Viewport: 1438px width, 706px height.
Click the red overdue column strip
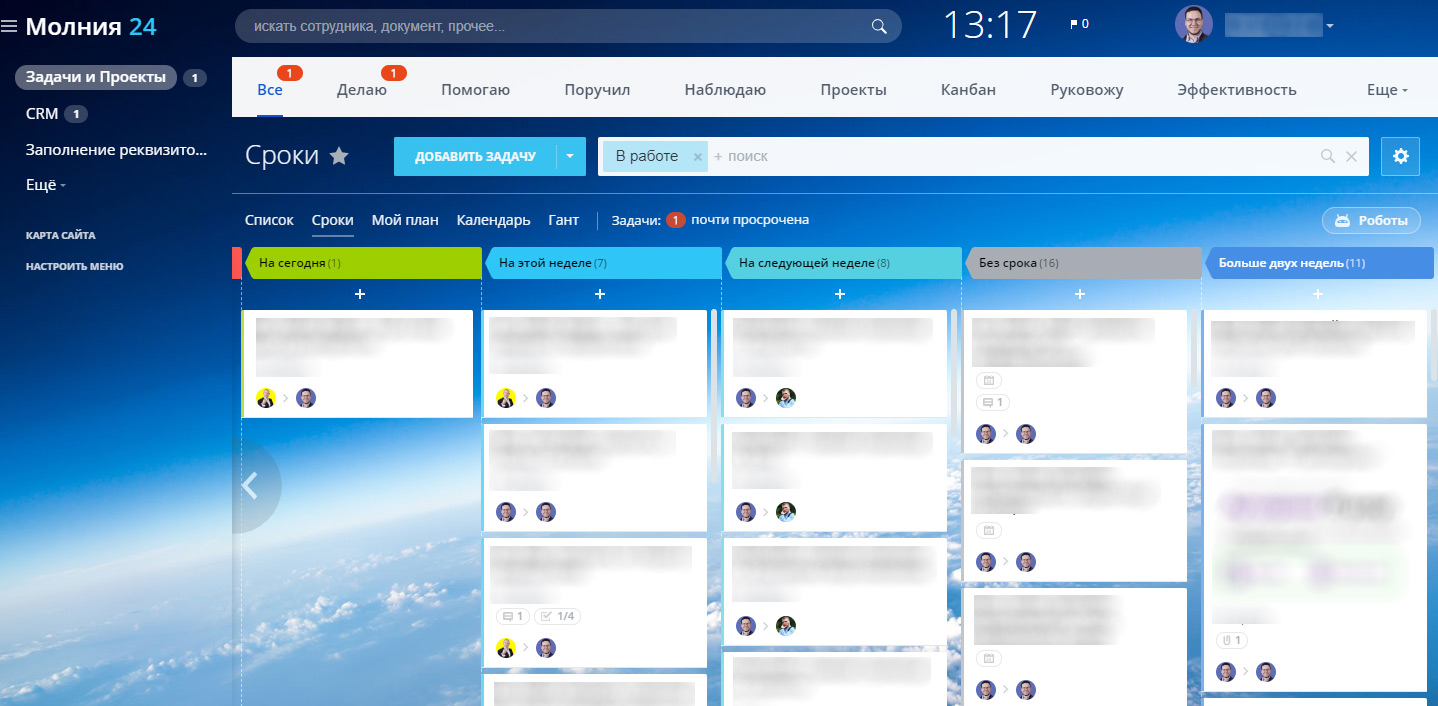(236, 263)
